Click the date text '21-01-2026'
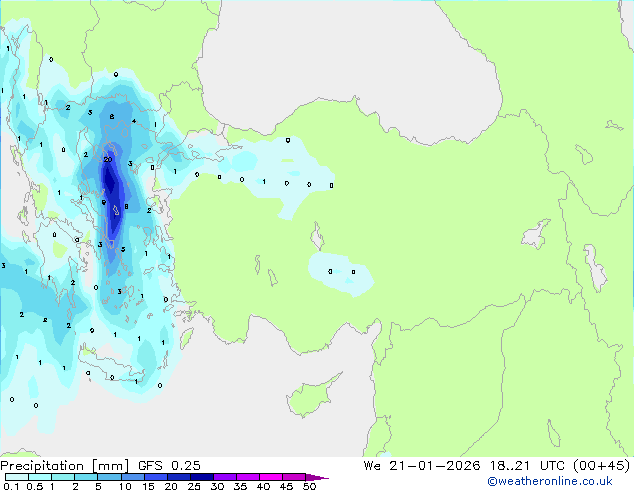 [x=435, y=466]
